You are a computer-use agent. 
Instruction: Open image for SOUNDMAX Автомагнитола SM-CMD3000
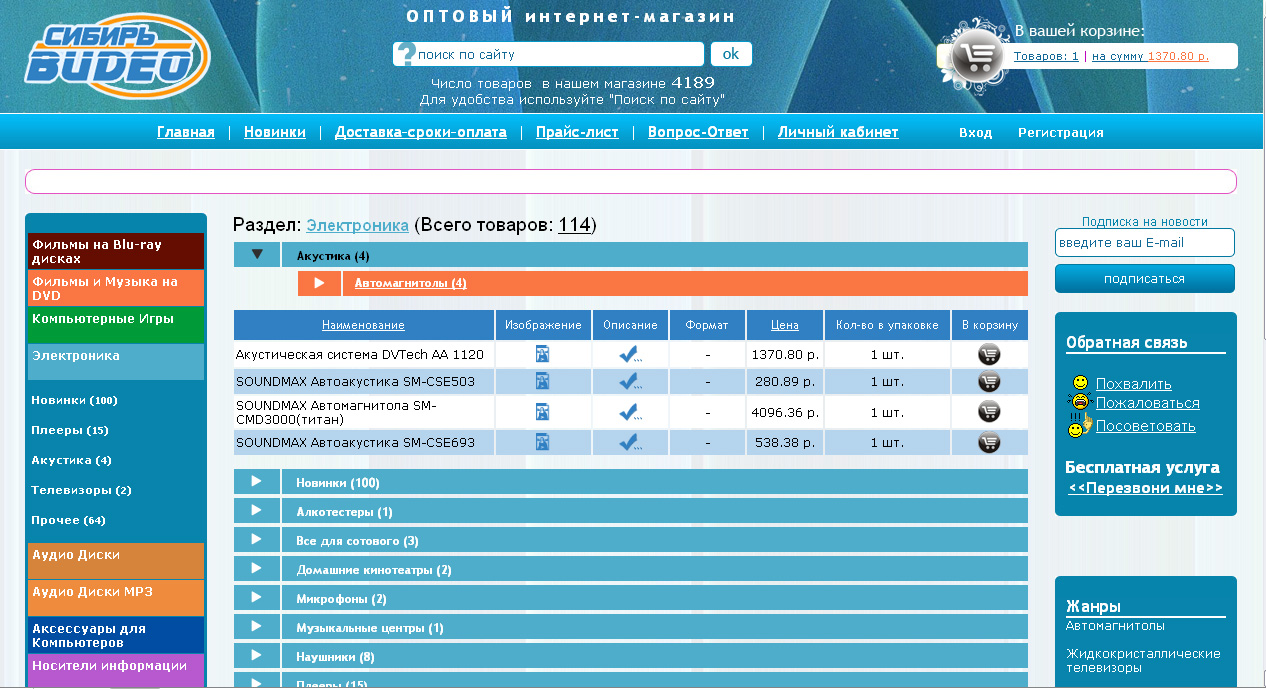pos(542,412)
